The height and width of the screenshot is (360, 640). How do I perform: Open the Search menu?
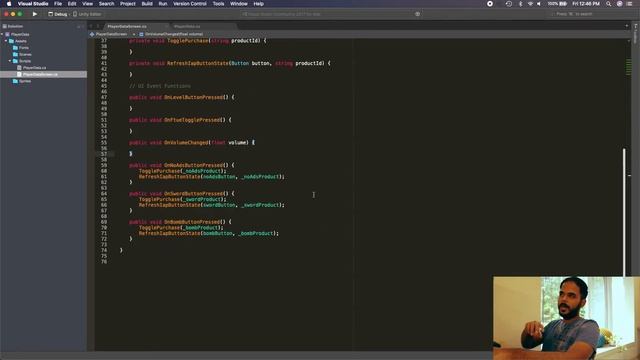click(x=107, y=4)
